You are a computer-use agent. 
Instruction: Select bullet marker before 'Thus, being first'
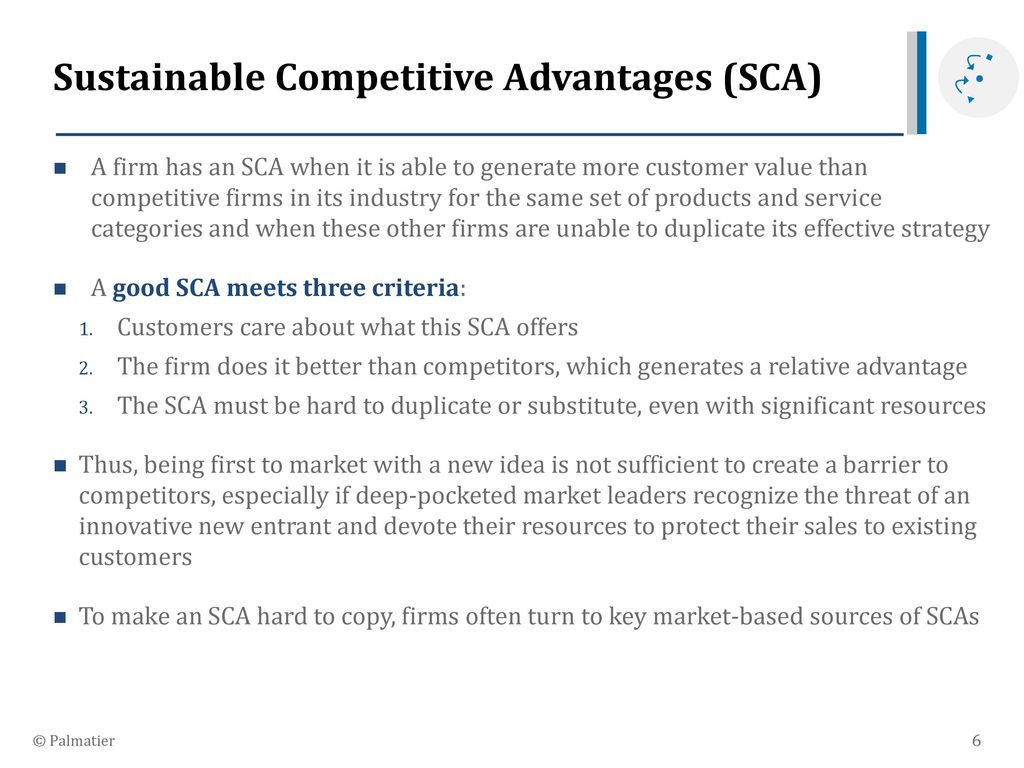[x=60, y=466]
